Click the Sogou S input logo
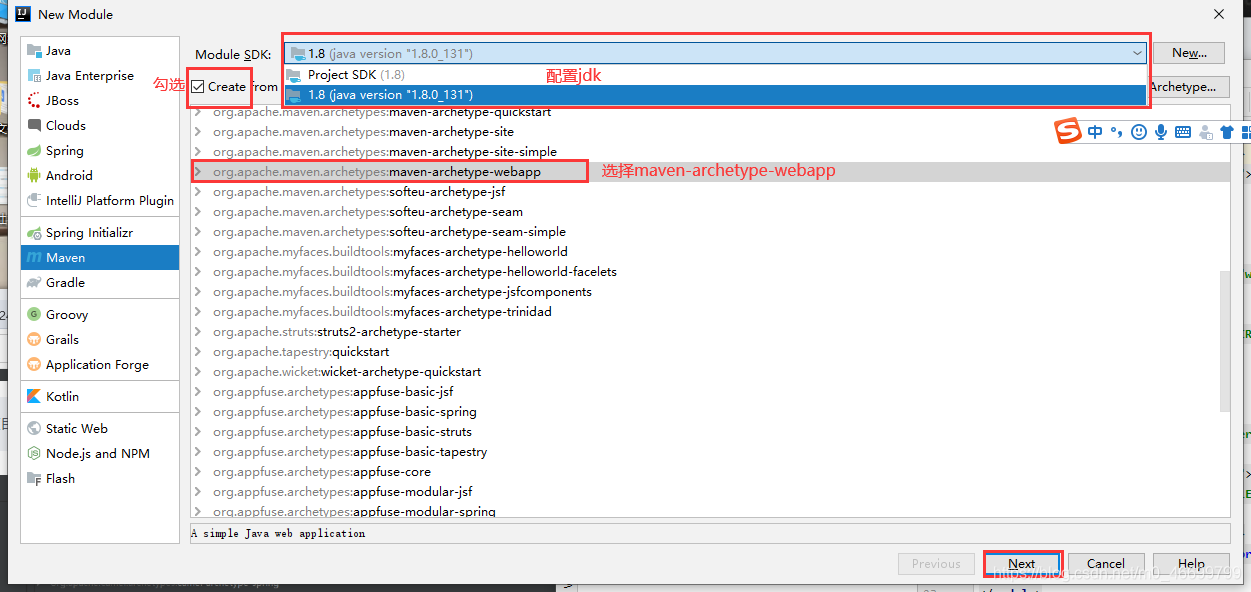 [x=1070, y=131]
